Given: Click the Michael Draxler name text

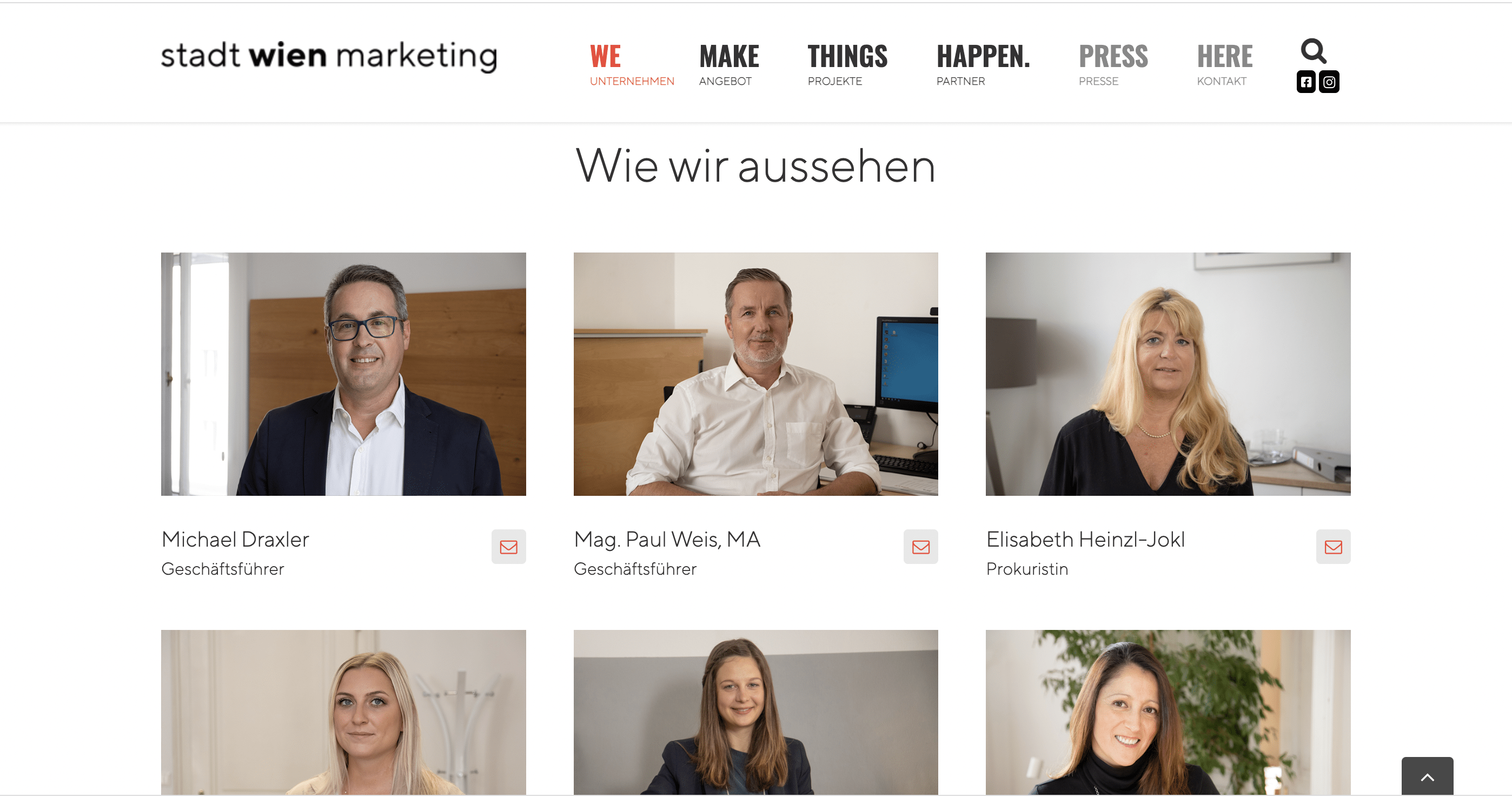Looking at the screenshot, I should (235, 540).
